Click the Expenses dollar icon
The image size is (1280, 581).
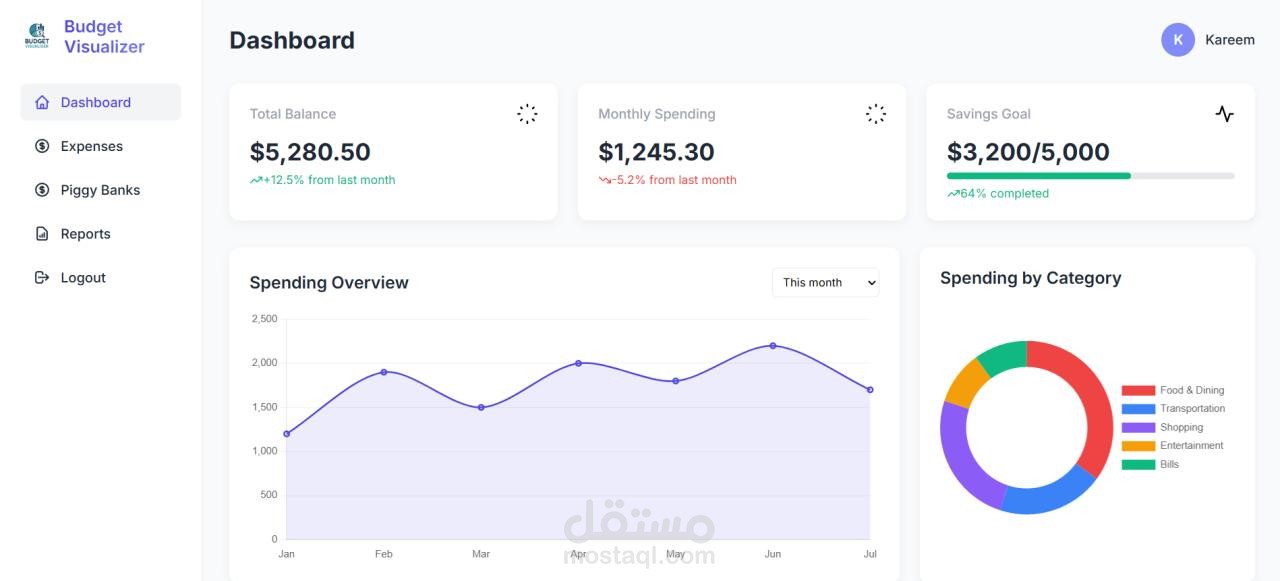[x=42, y=146]
